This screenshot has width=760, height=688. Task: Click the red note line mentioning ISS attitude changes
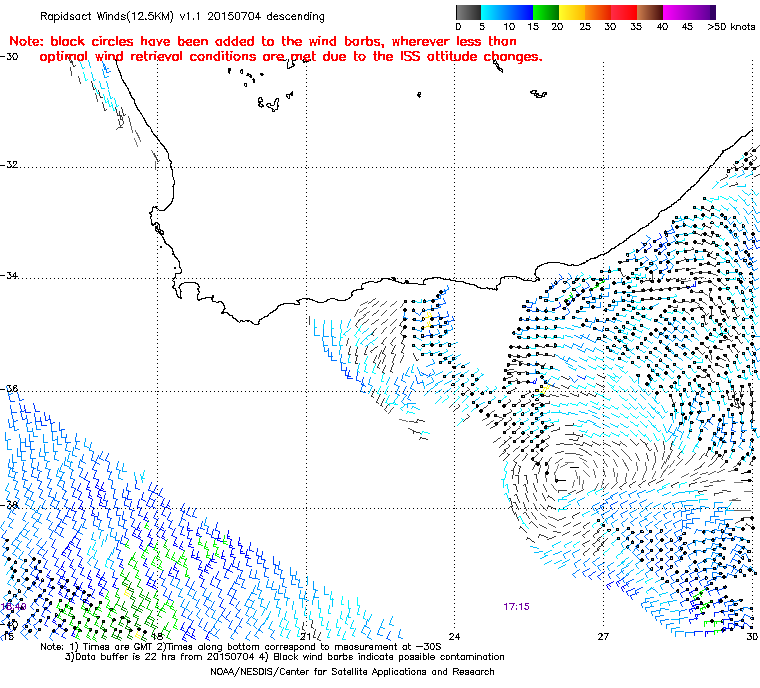coord(291,57)
